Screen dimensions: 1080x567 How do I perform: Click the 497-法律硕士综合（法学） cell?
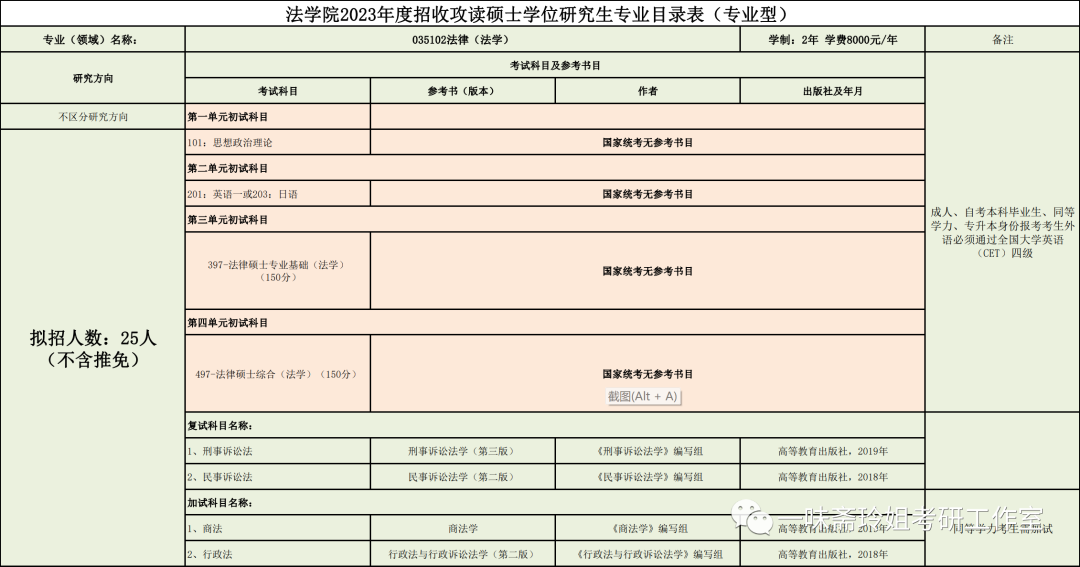tap(278, 374)
